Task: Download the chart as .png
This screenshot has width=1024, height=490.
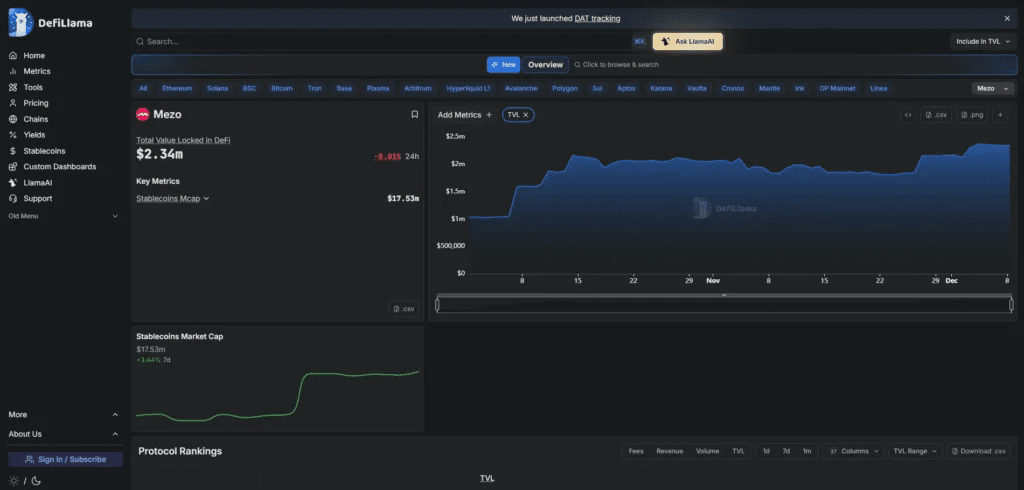Action: point(972,115)
